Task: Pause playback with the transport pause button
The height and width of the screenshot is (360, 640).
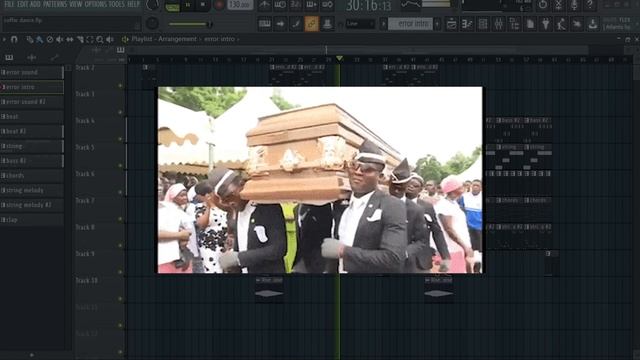Action: (188, 5)
